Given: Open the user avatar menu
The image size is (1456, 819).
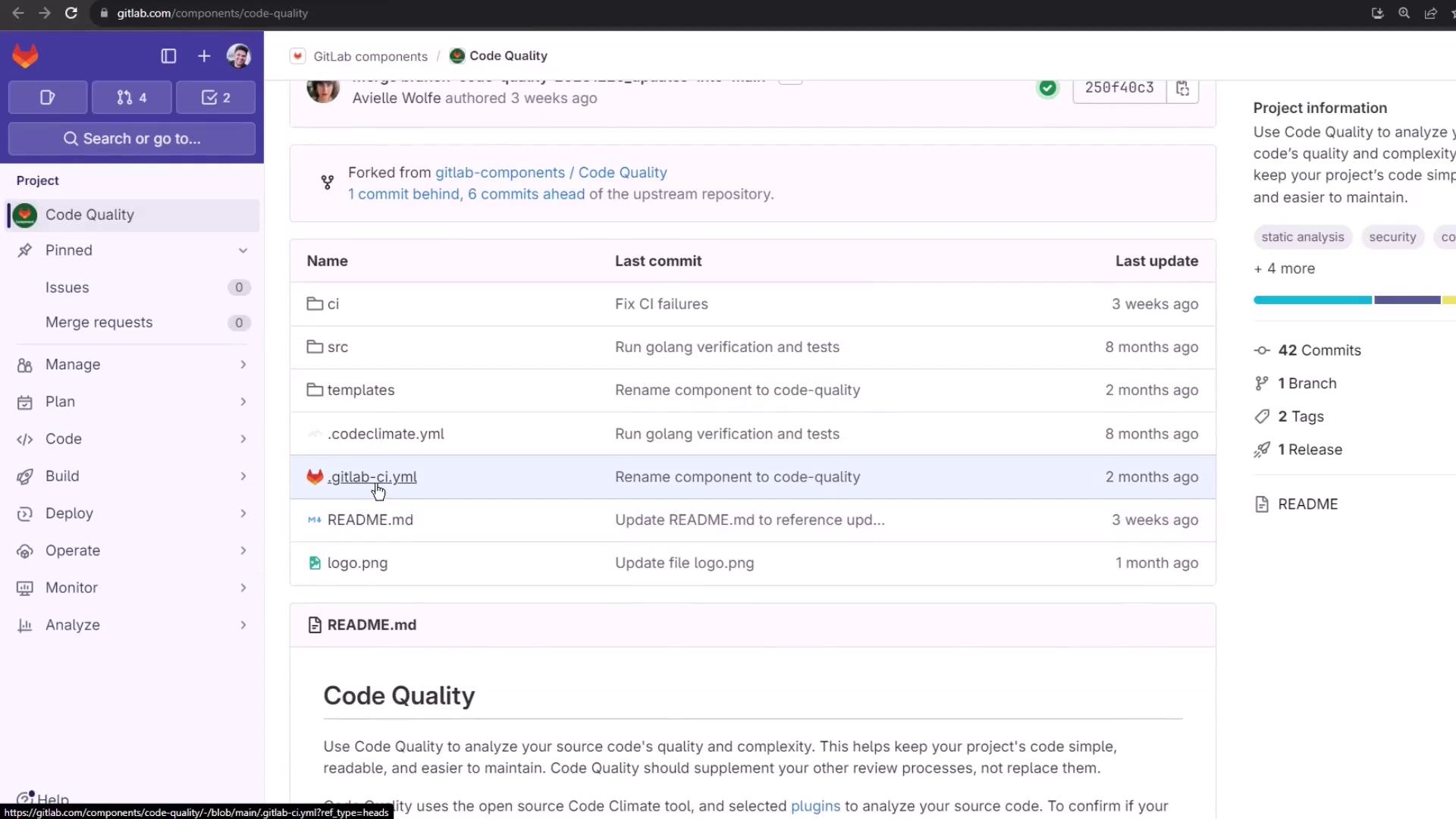Looking at the screenshot, I should click(x=239, y=56).
